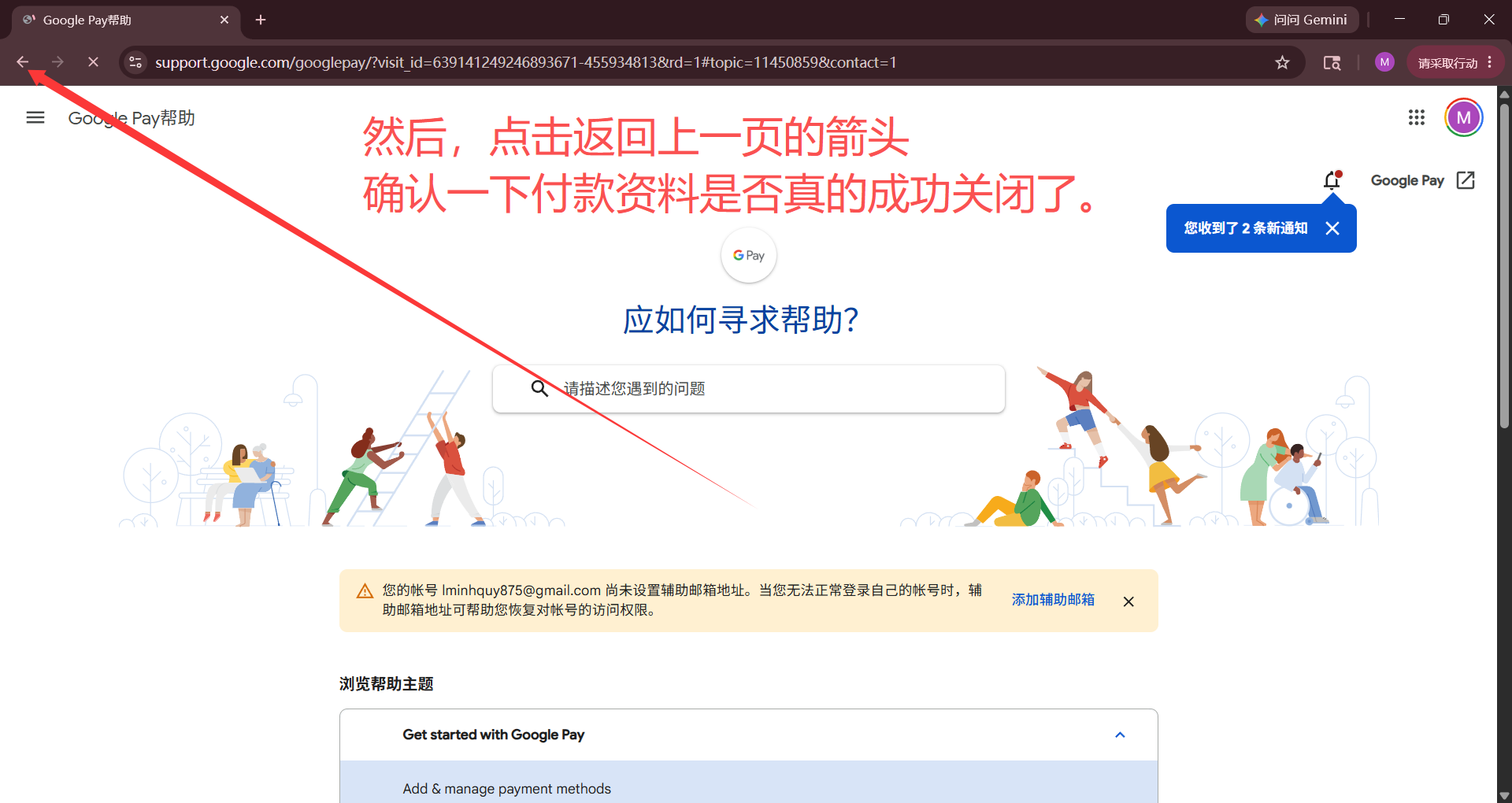Click the 浏览帮助主题 heading
Screen dimensions: 1512x803
387,683
